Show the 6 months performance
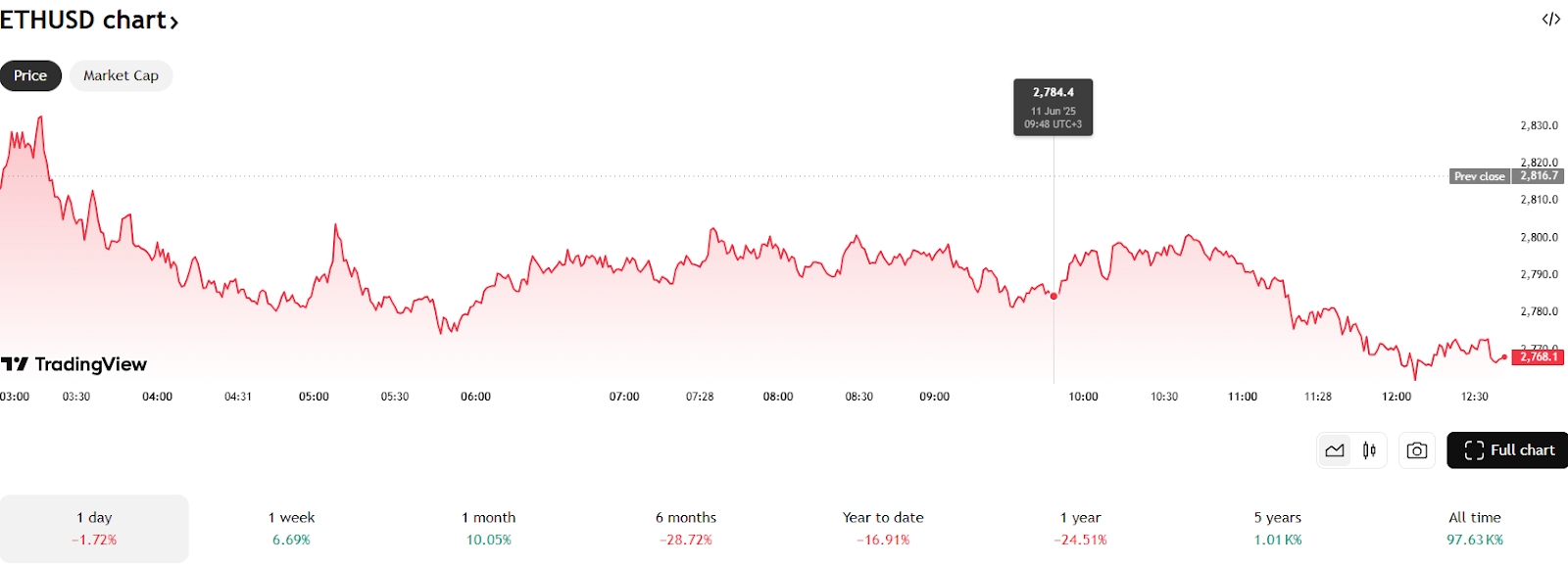Viewport: 1568px width, 565px height. [x=686, y=528]
